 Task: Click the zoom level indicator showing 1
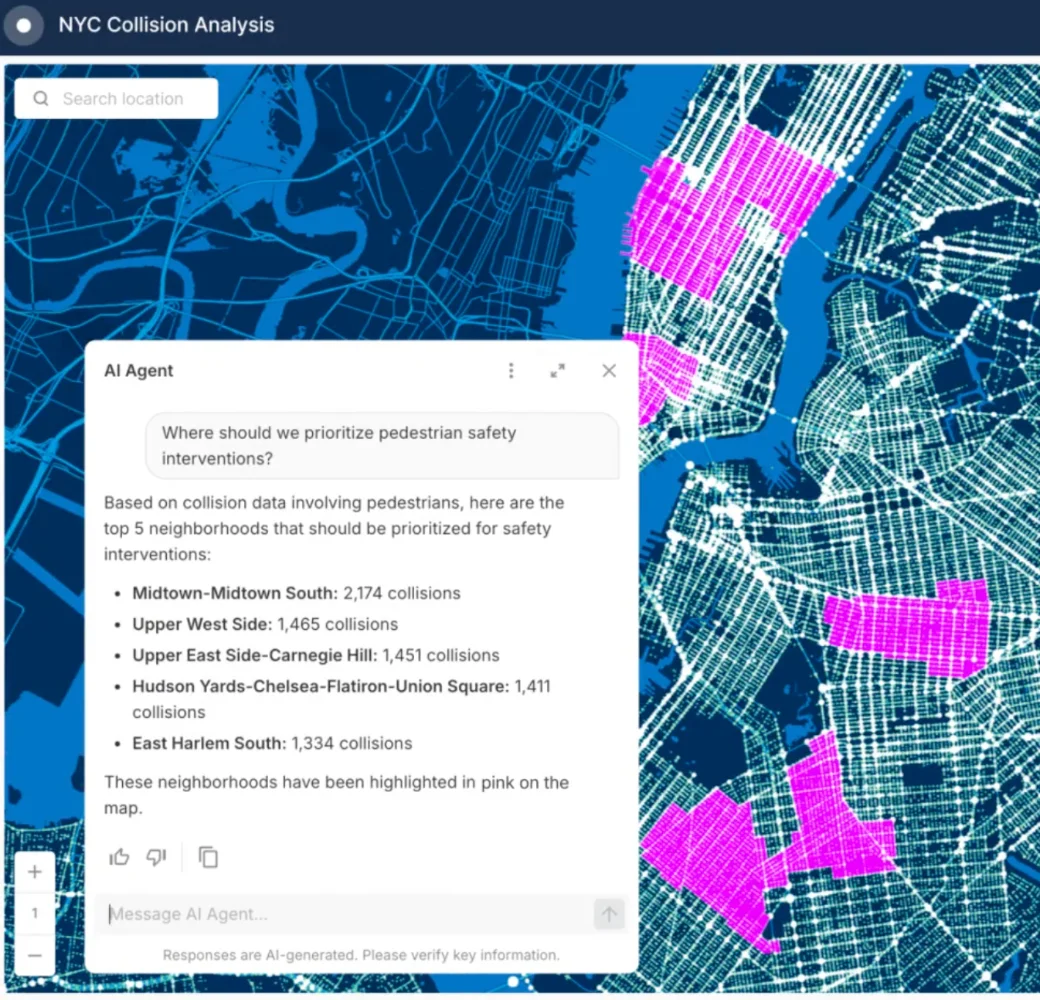[x=35, y=913]
